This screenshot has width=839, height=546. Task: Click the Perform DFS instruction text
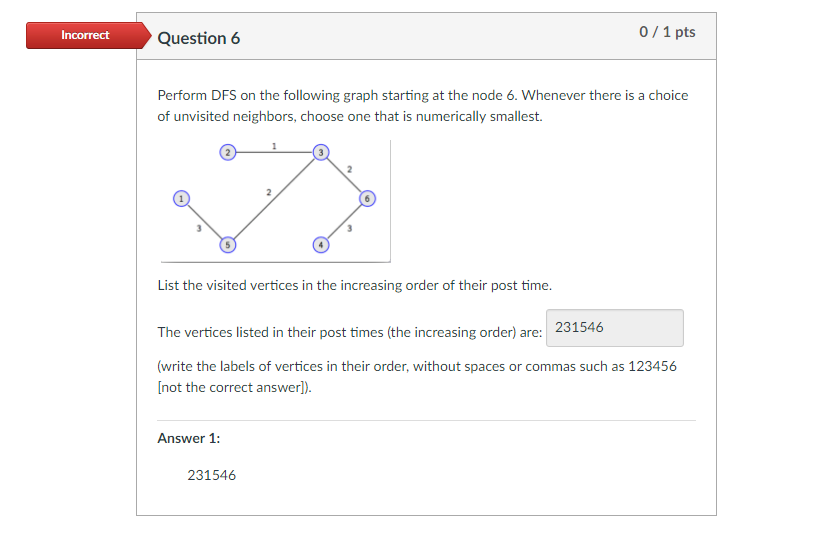point(423,105)
